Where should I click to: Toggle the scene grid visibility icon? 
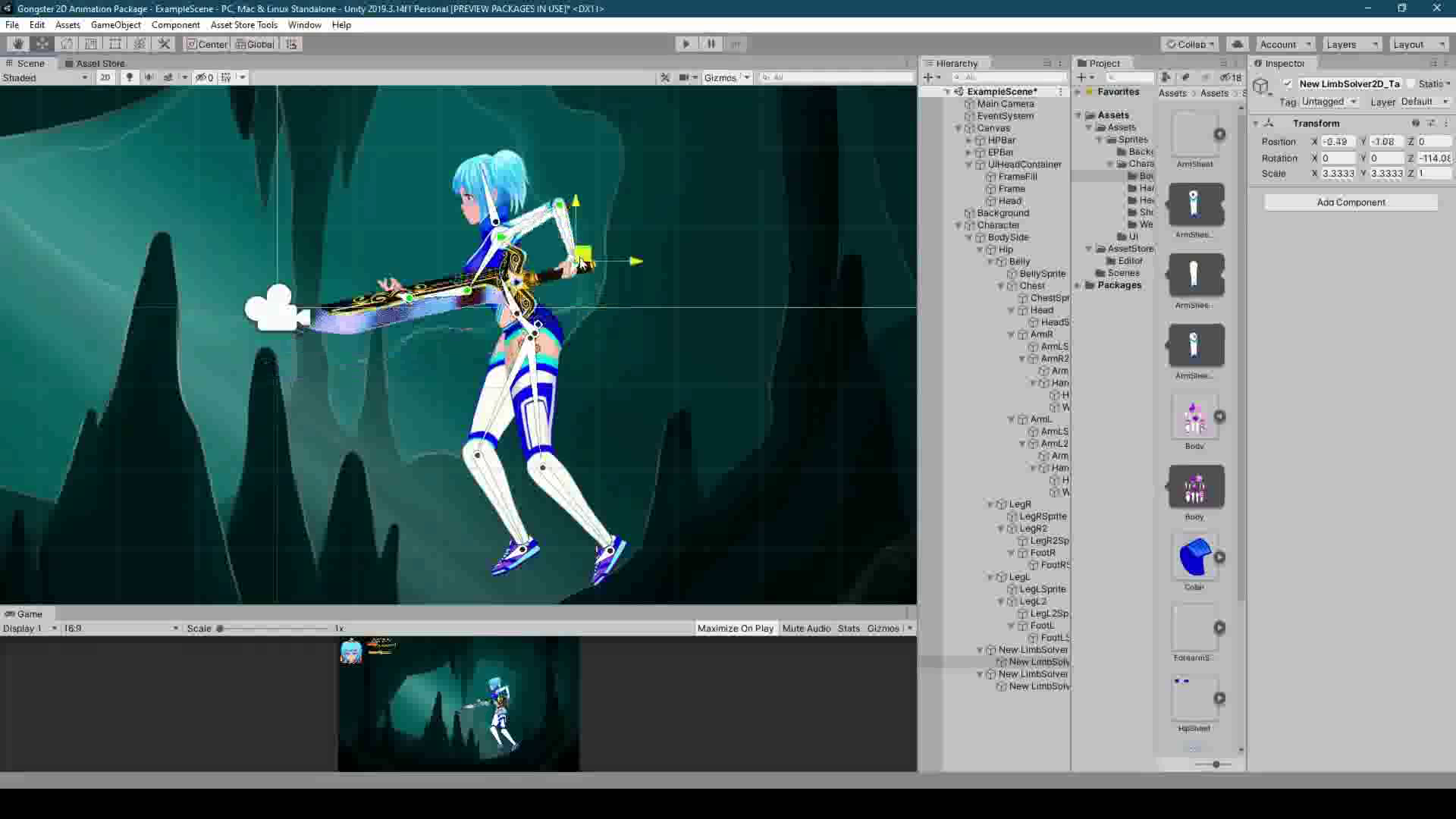(x=226, y=77)
